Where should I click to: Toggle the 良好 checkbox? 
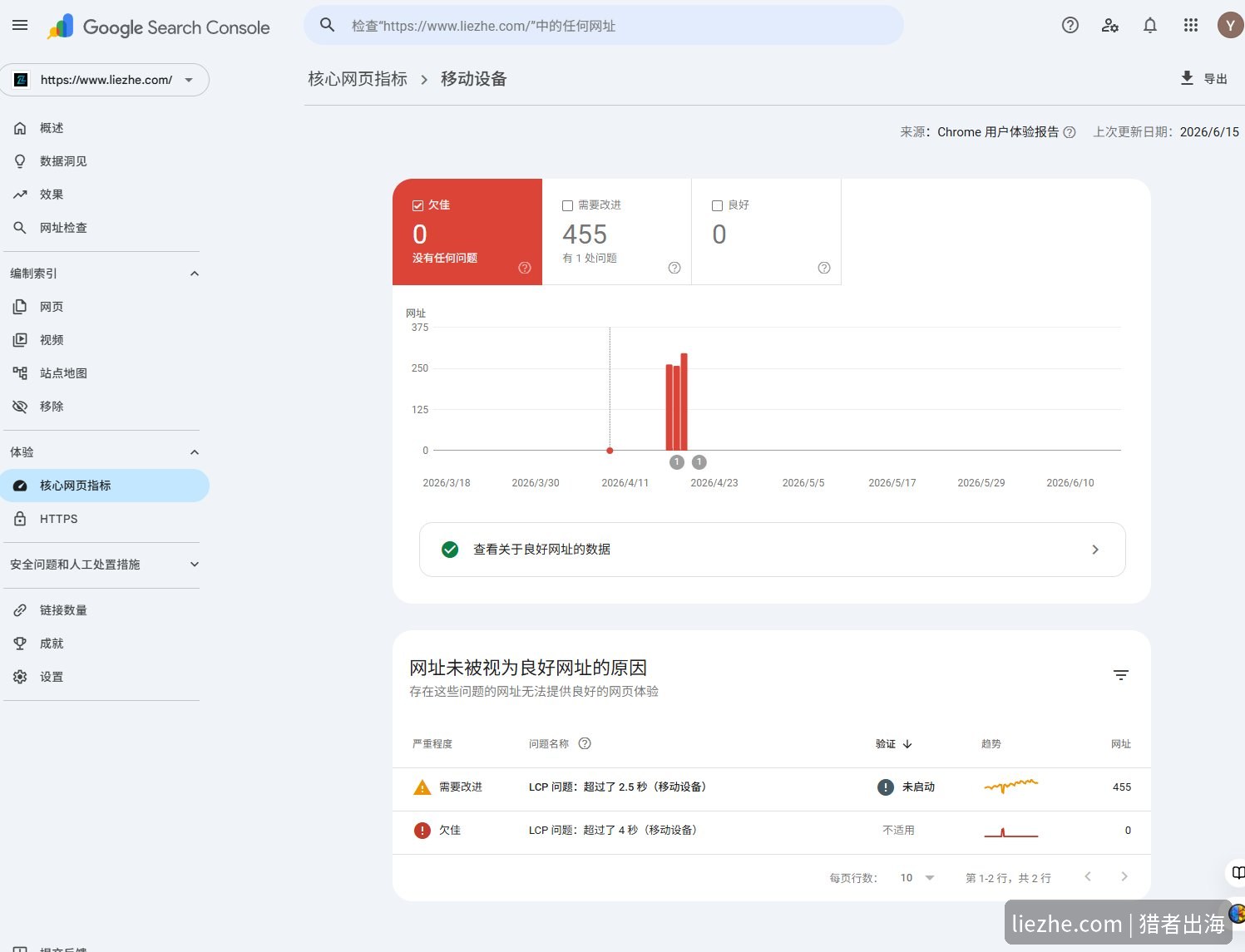(718, 205)
